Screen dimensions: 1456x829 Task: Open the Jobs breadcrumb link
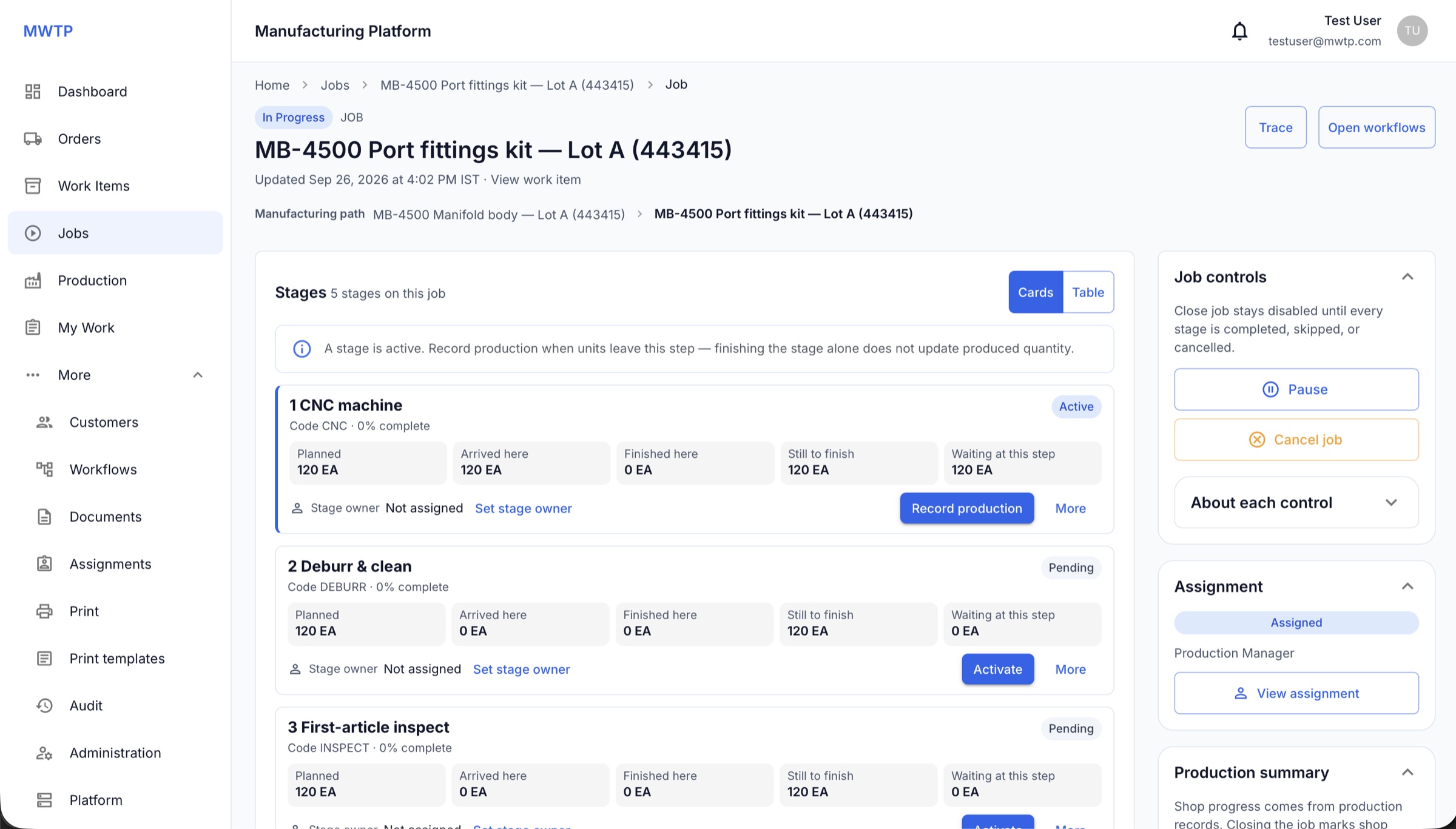(335, 85)
